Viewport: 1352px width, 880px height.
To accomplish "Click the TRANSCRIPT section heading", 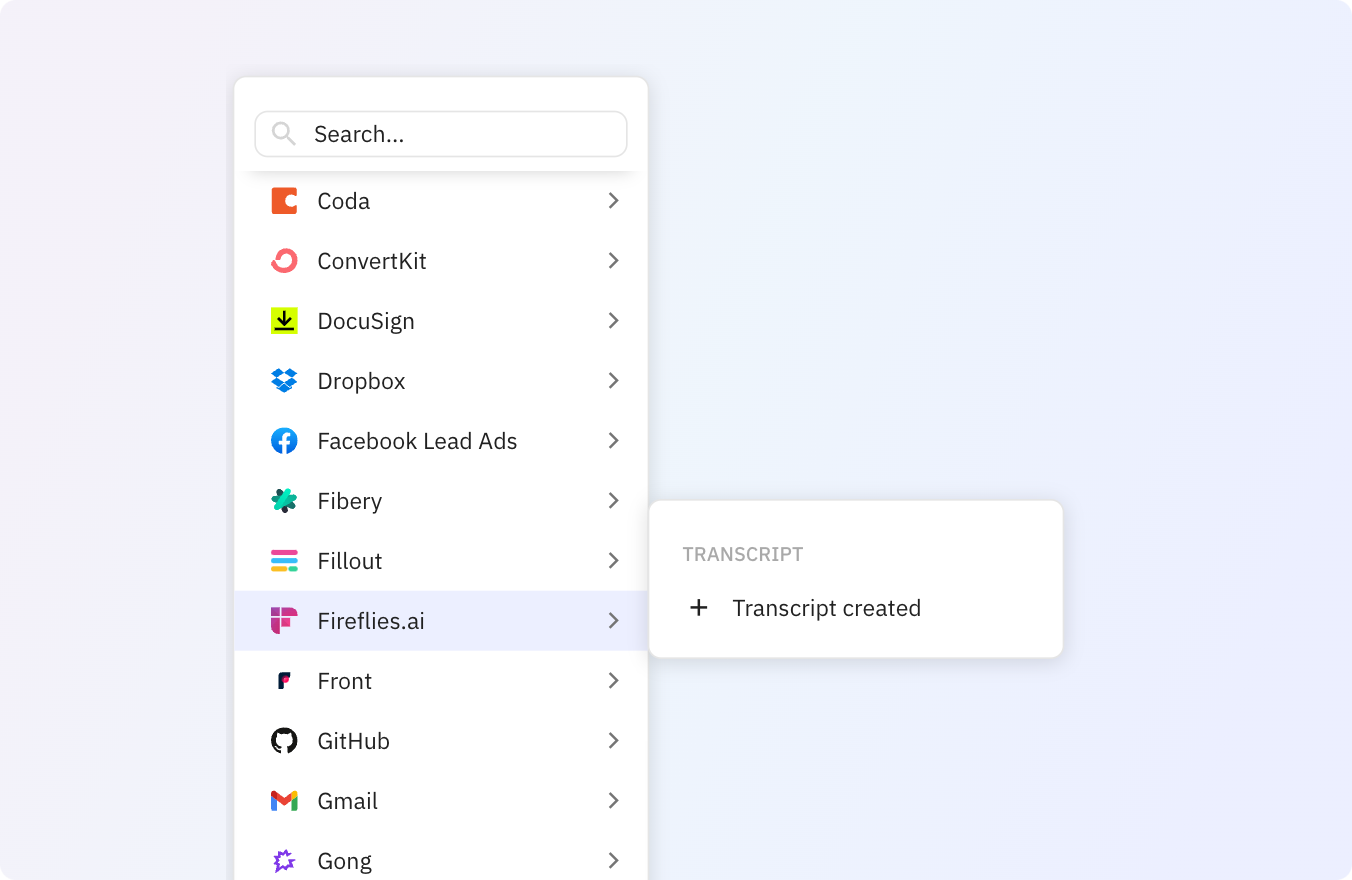I will [x=743, y=554].
